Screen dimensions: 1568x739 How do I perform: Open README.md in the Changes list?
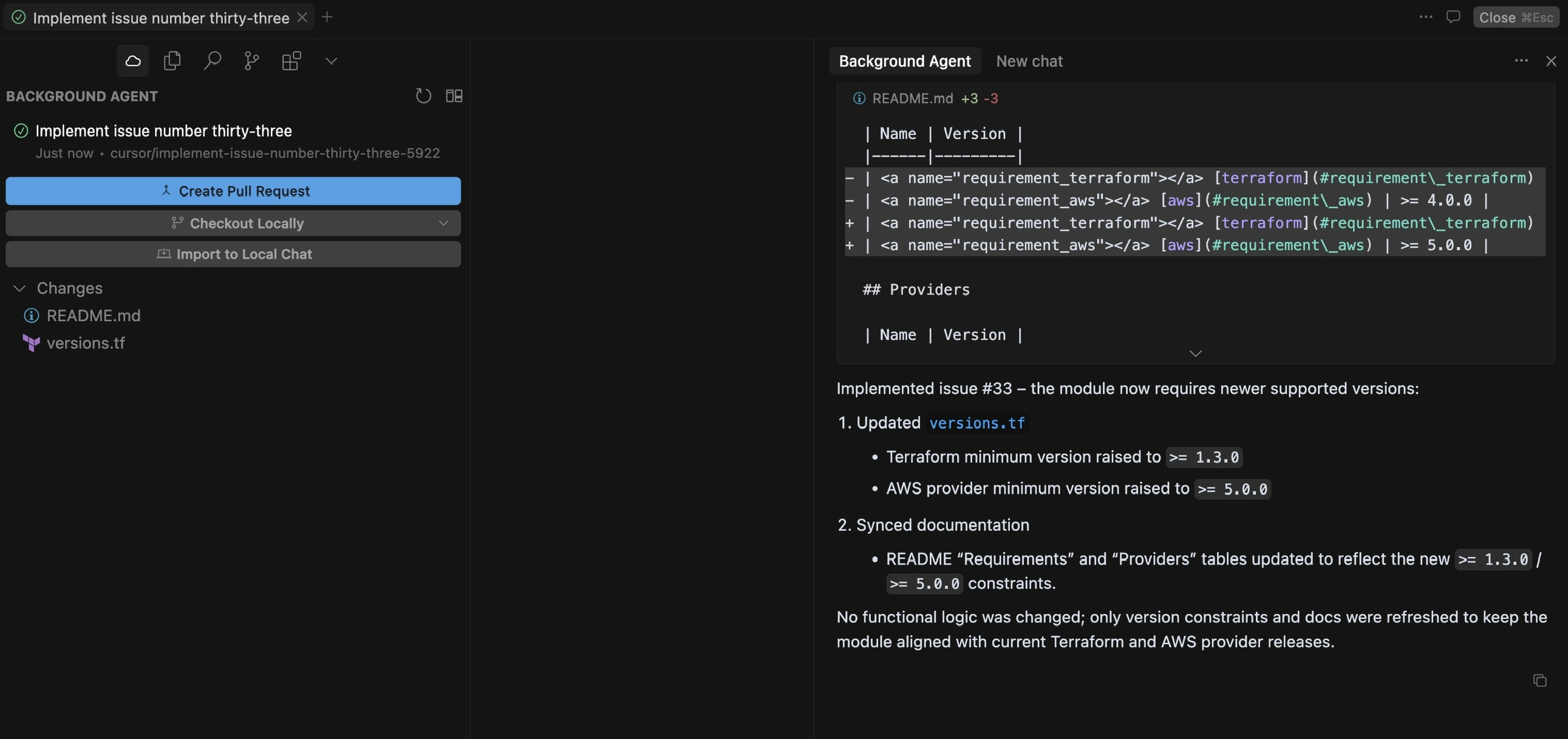click(93, 316)
